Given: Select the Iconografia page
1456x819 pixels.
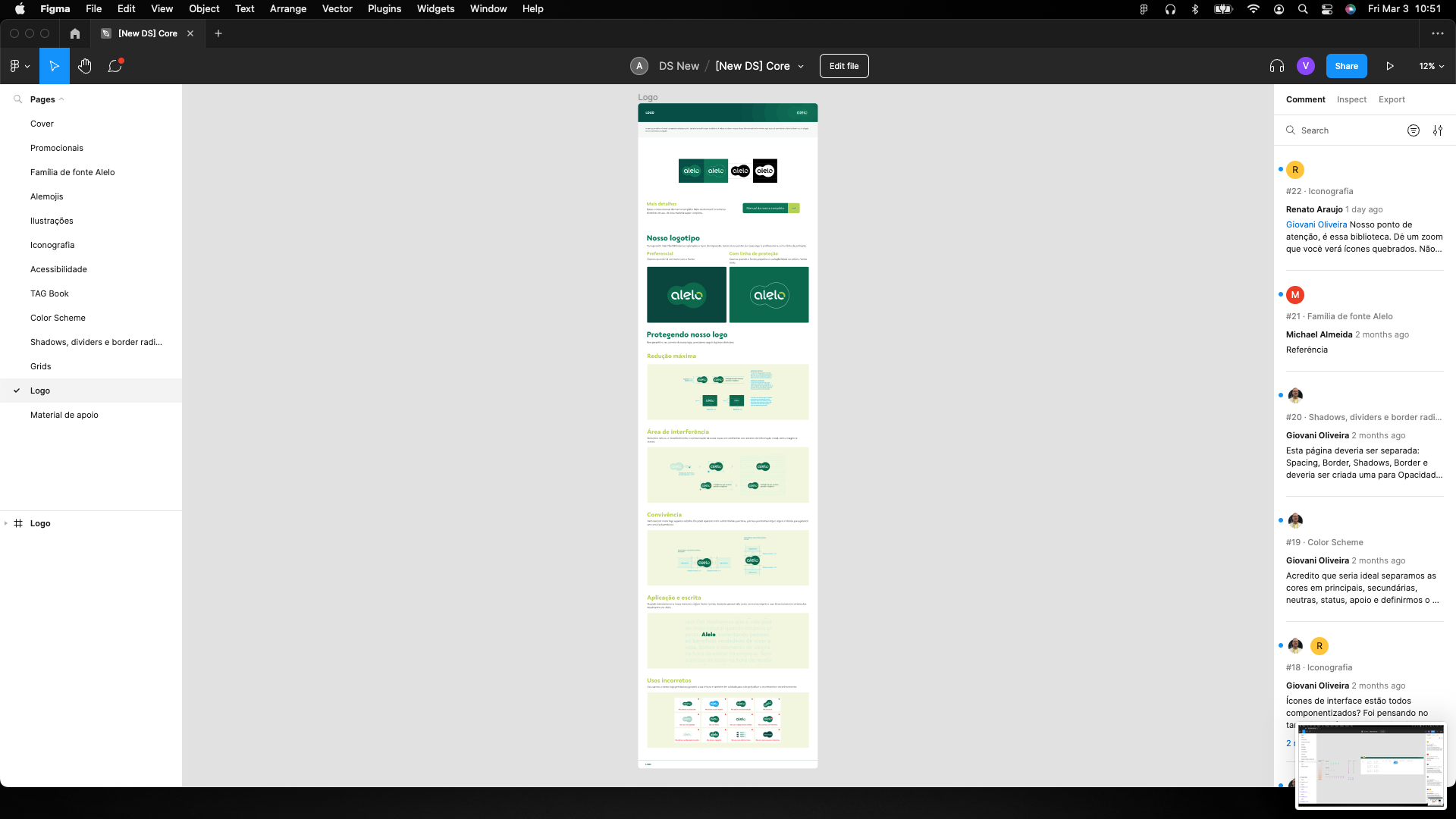Looking at the screenshot, I should (x=52, y=245).
